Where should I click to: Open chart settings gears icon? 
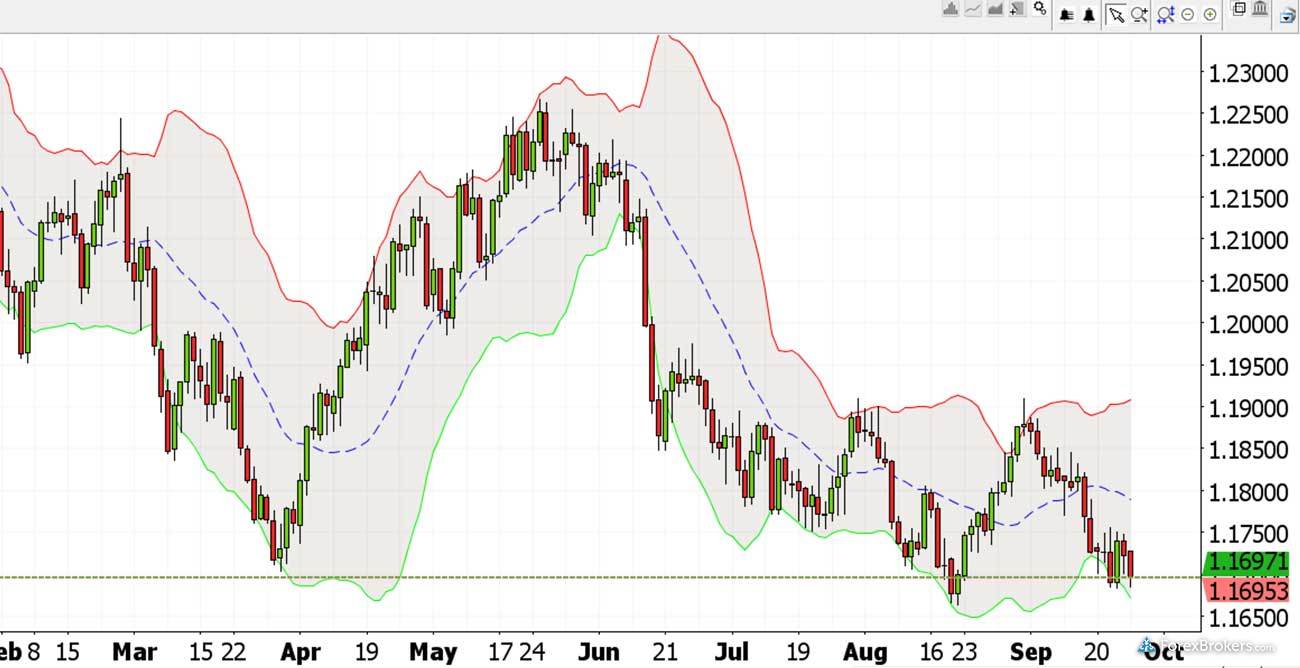(1040, 10)
